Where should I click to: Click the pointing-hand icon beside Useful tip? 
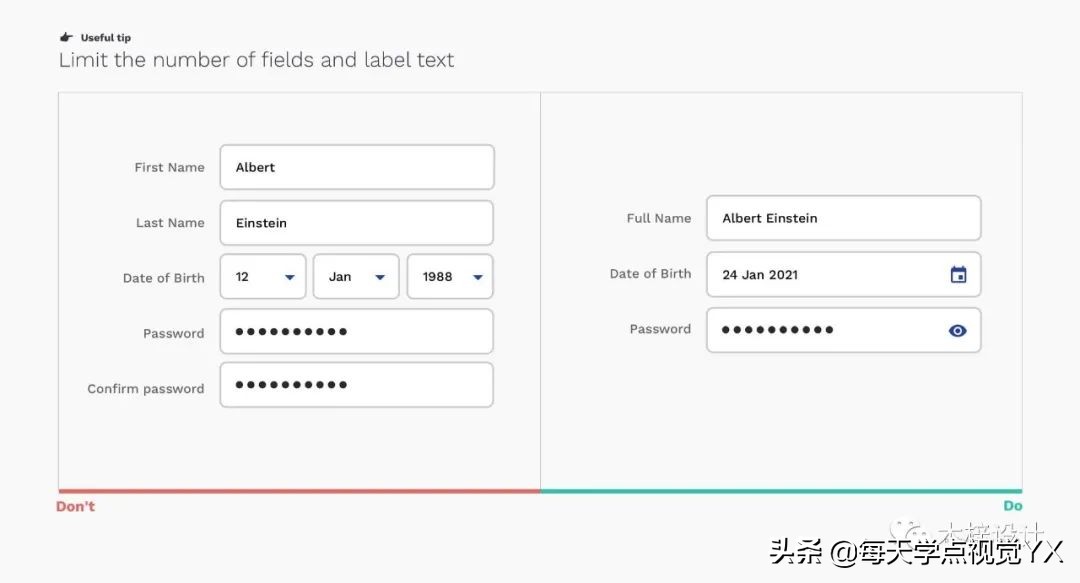pos(67,36)
